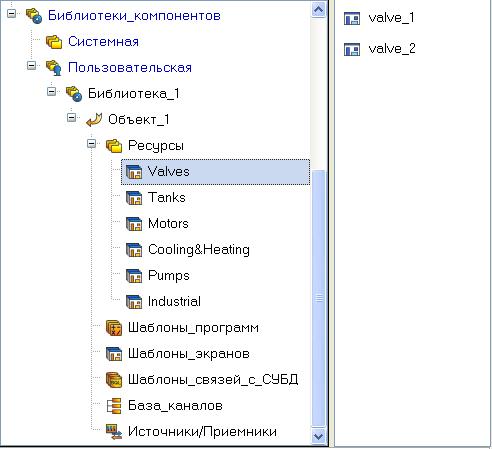This screenshot has height=449, width=492.
Task: Click the Pumps resource icon
Action: coord(134,276)
